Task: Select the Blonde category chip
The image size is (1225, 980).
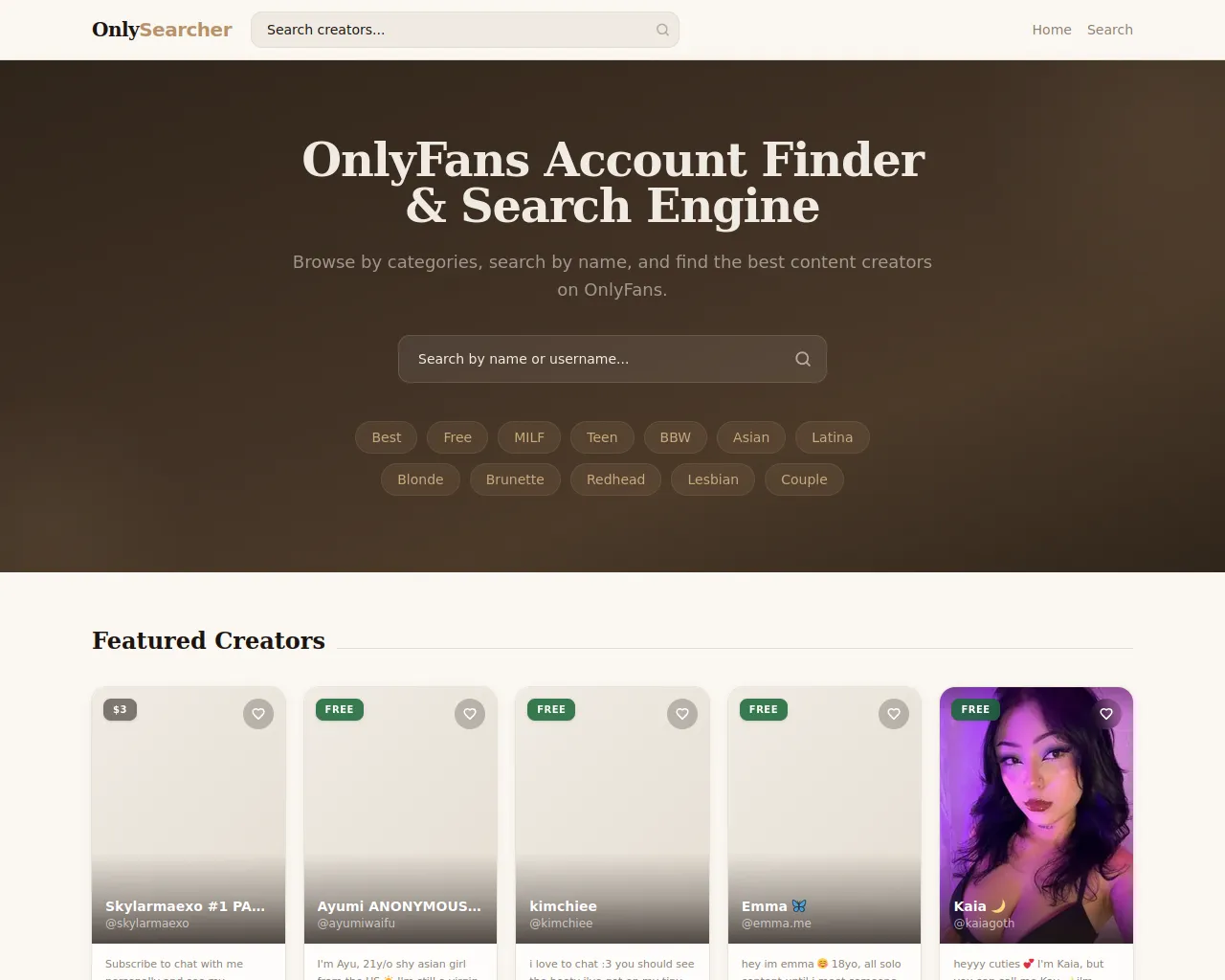Action: point(420,479)
